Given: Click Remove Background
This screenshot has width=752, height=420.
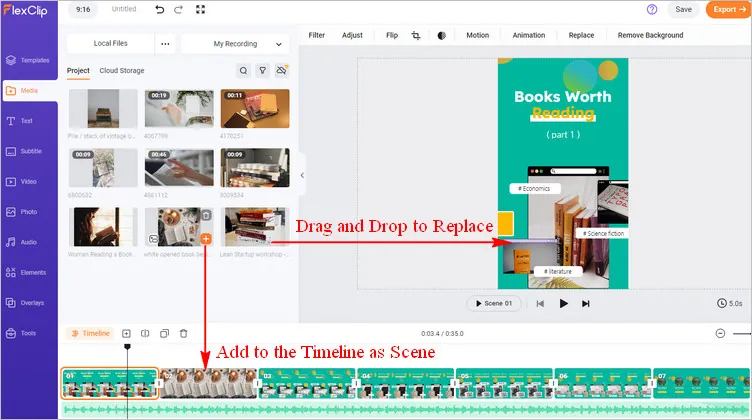Looking at the screenshot, I should [x=650, y=35].
